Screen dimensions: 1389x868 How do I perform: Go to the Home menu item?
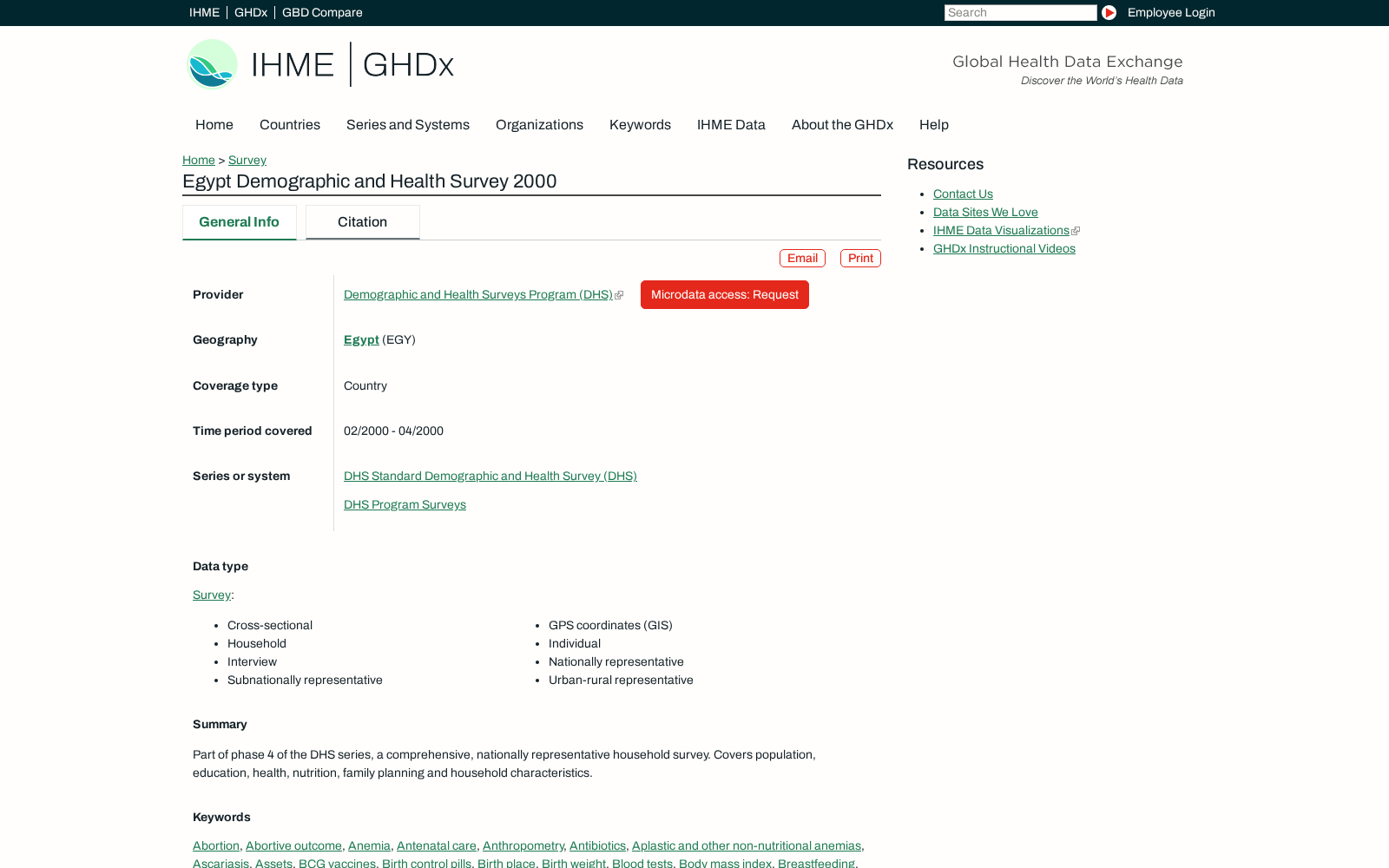click(214, 124)
